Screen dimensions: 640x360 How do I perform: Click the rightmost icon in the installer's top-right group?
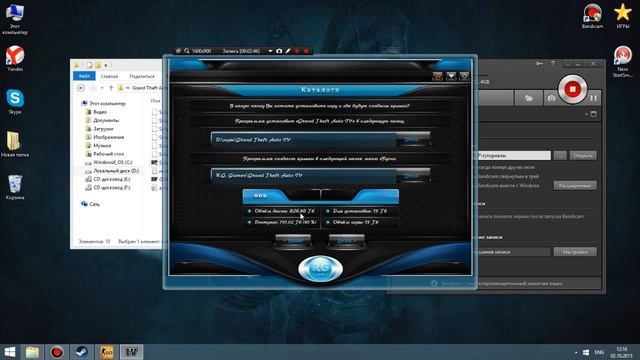(x=464, y=76)
